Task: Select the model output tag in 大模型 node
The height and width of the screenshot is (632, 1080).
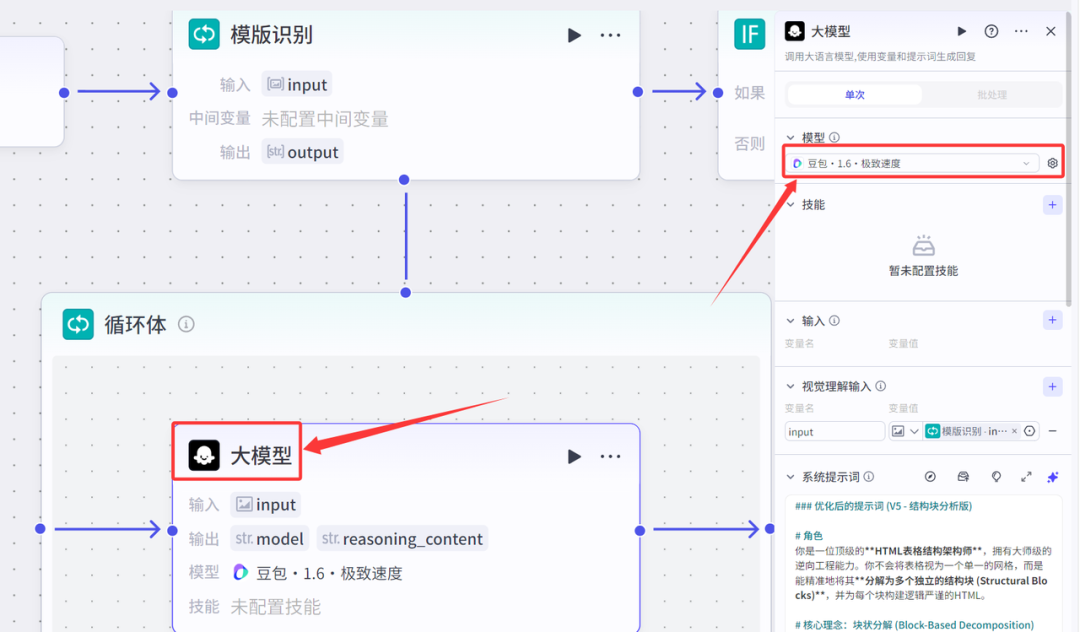Action: 269,538
